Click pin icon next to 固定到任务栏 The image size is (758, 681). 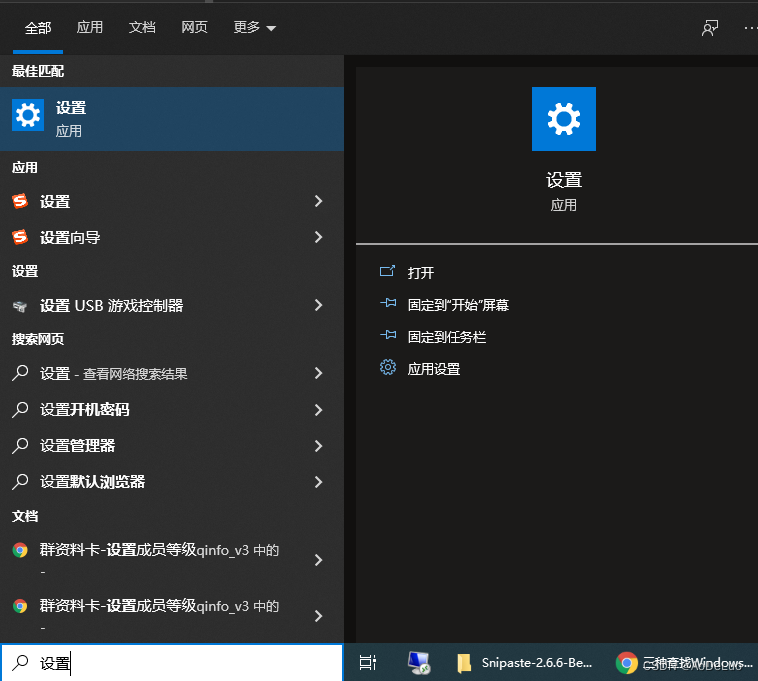[x=388, y=335]
